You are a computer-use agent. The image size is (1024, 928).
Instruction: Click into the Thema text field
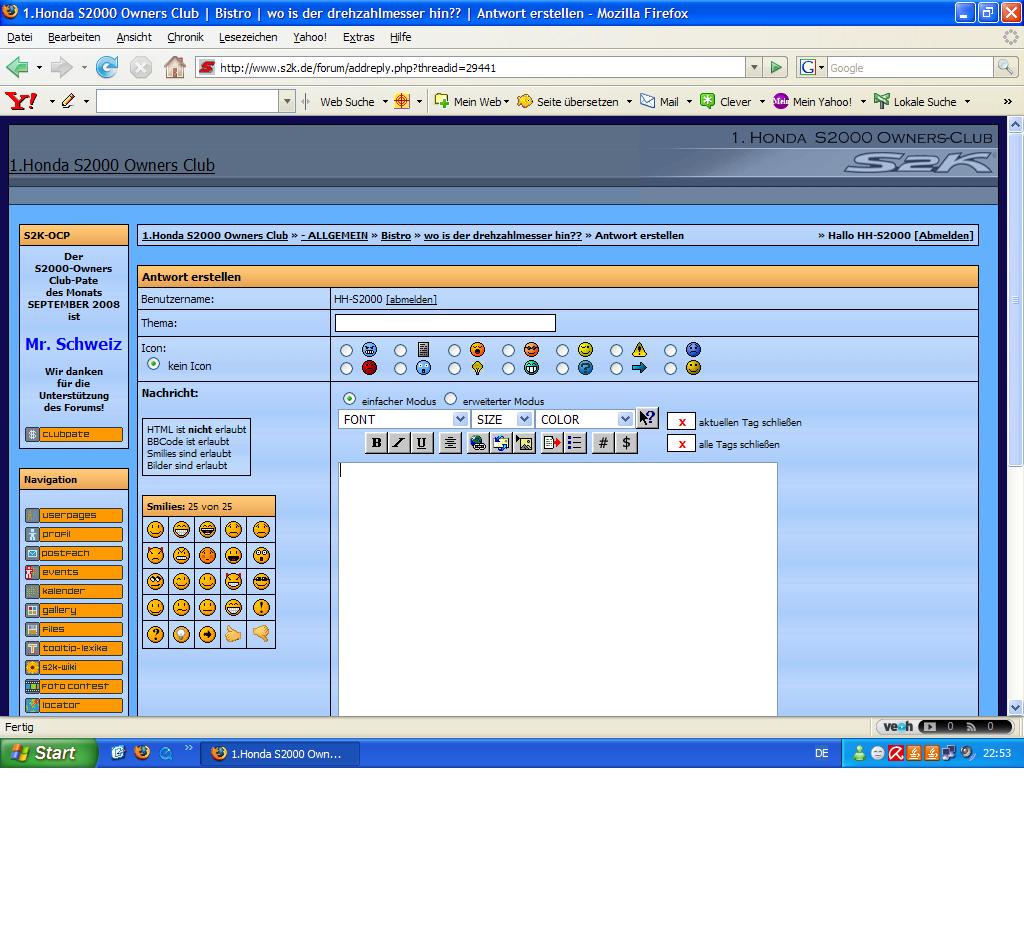[445, 323]
